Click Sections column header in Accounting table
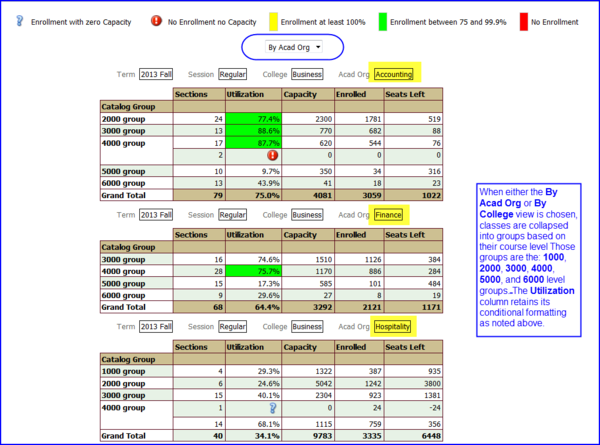Screen dimensions: 600x445 tap(199, 95)
